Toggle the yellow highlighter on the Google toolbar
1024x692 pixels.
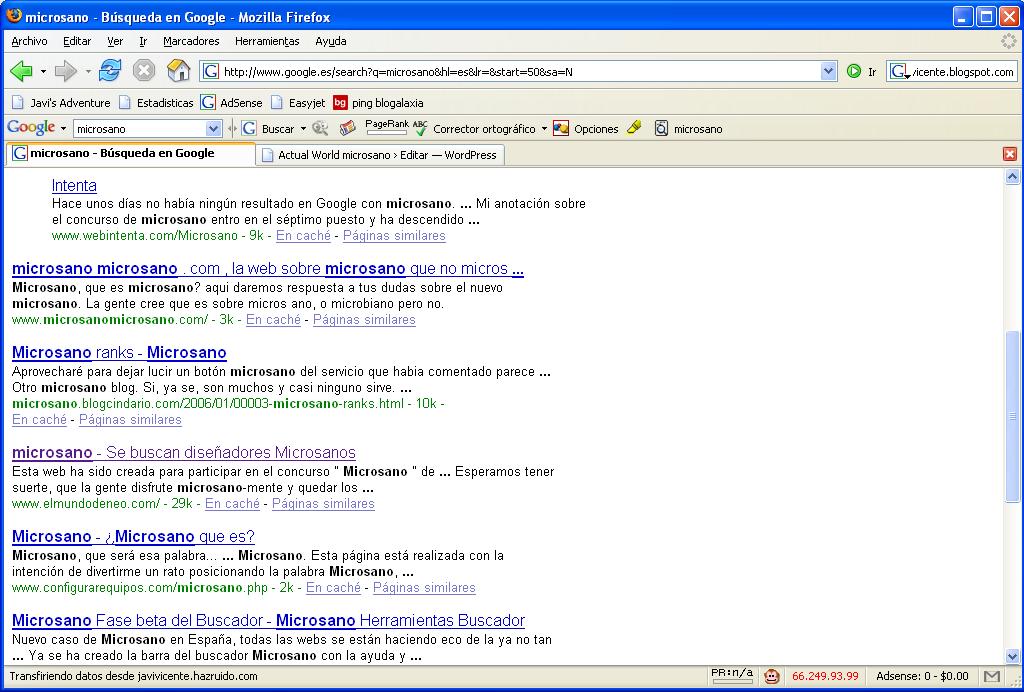634,128
